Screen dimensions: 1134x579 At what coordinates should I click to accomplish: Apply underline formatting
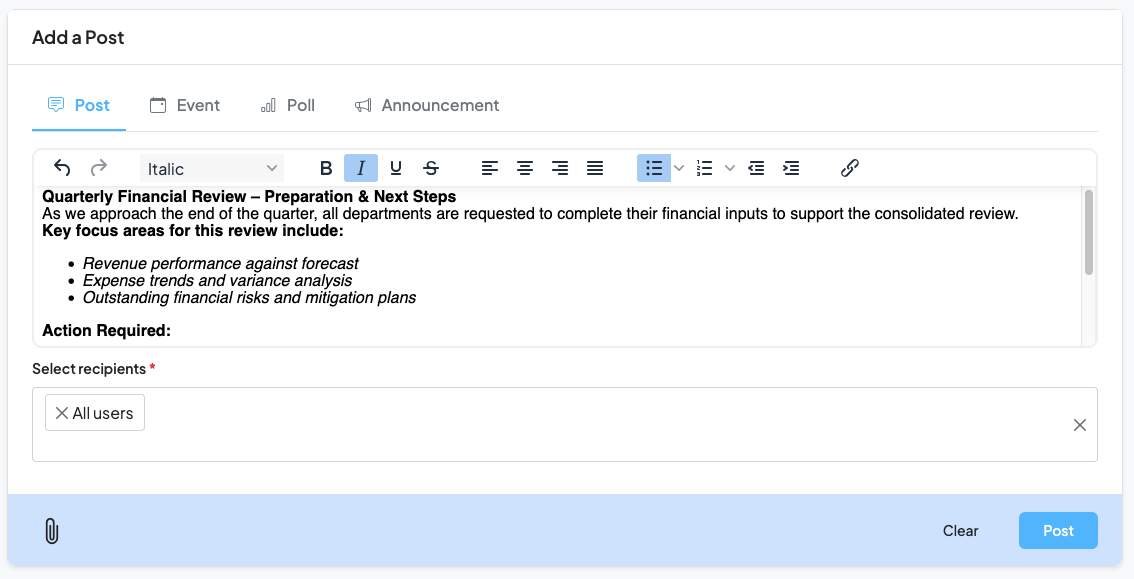click(x=396, y=168)
